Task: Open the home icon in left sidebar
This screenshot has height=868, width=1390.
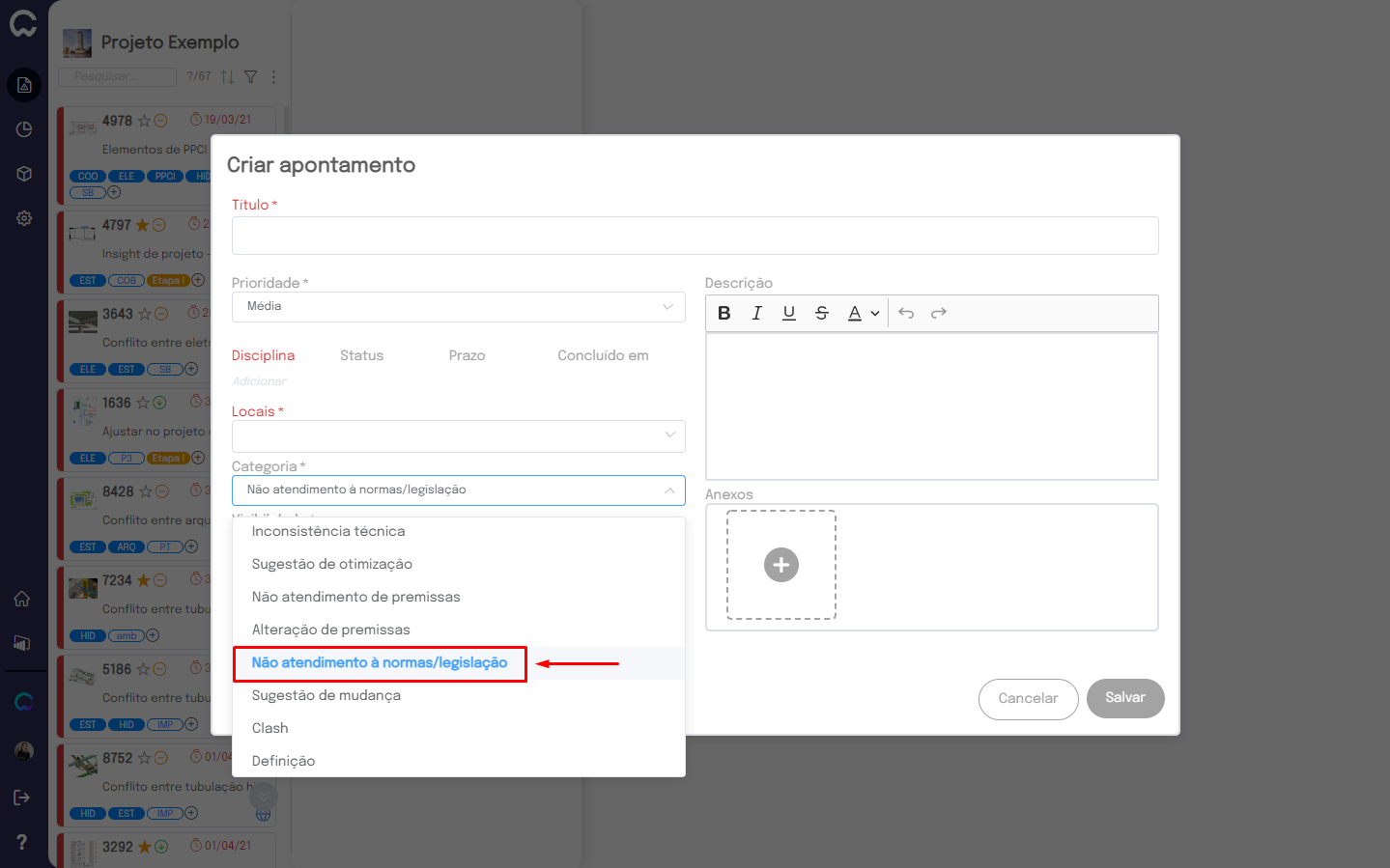Action: pyautogui.click(x=22, y=599)
